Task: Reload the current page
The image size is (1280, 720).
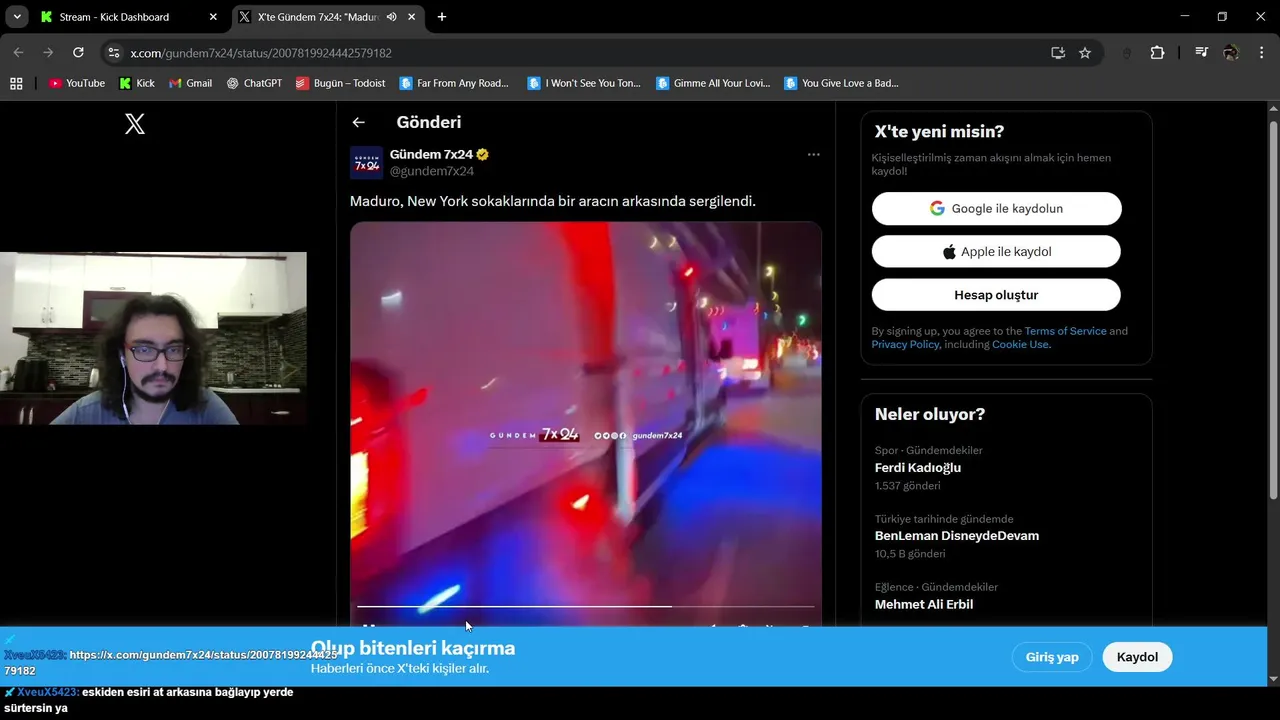Action: (78, 52)
